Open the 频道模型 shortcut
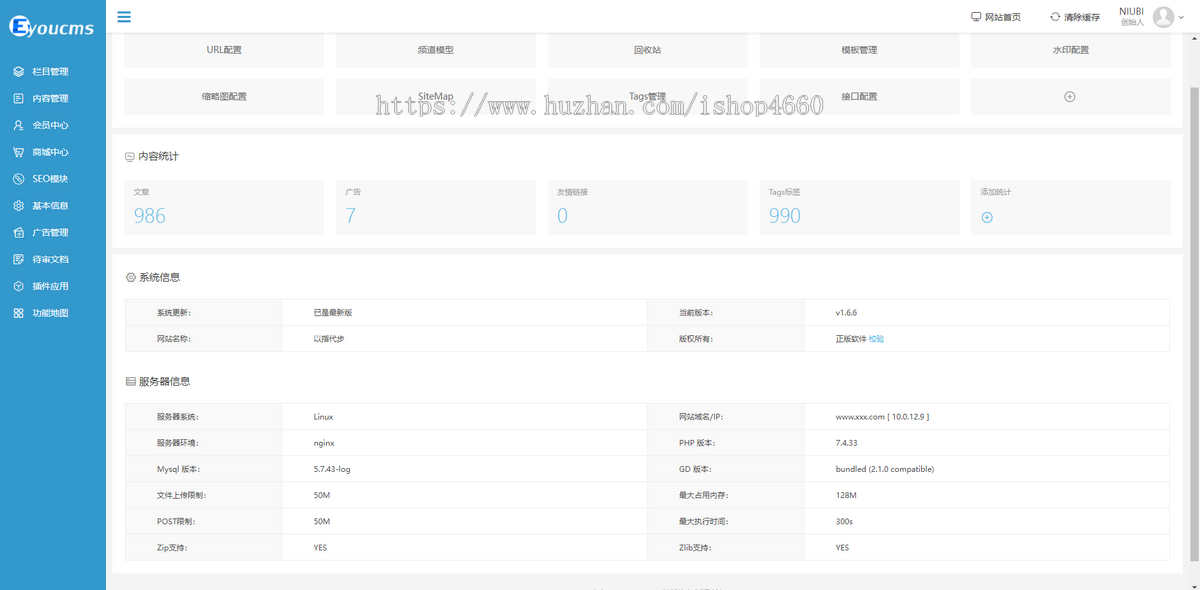Image resolution: width=1200 pixels, height=590 pixels. [x=436, y=50]
